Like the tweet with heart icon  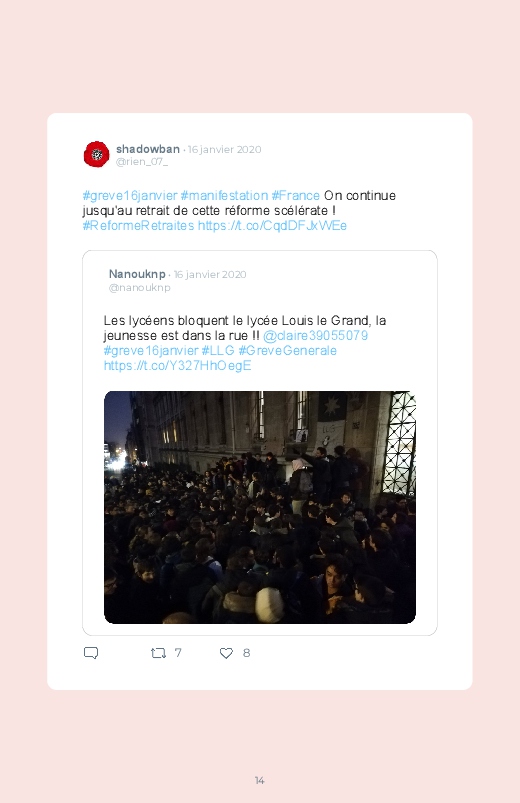click(226, 653)
